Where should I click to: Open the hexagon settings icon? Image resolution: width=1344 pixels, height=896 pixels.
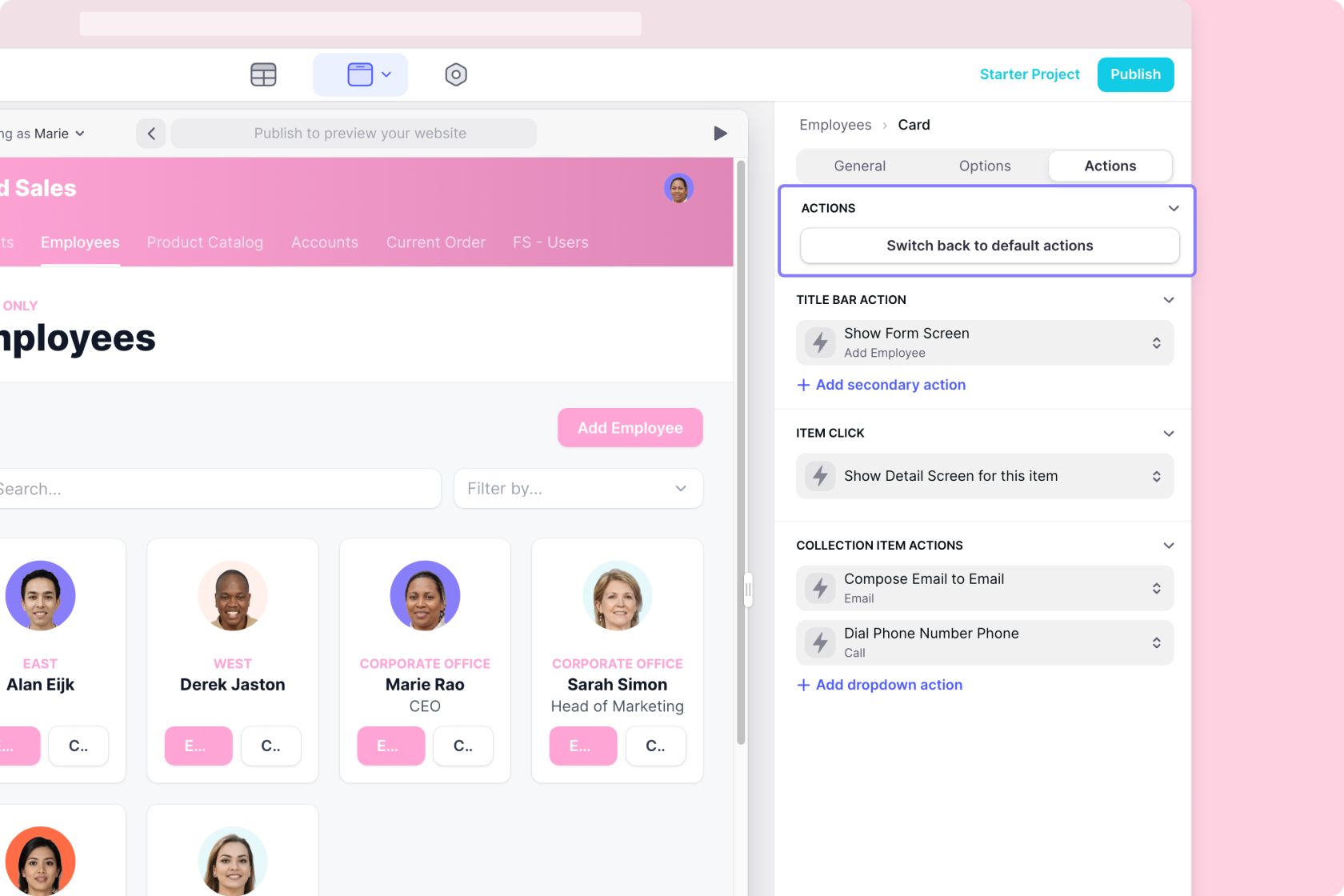pyautogui.click(x=456, y=74)
